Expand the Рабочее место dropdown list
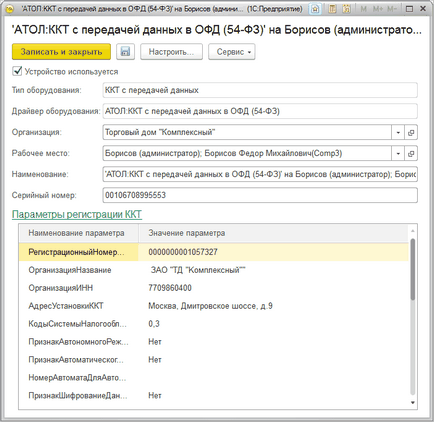The height and width of the screenshot is (422, 434). (x=398, y=154)
